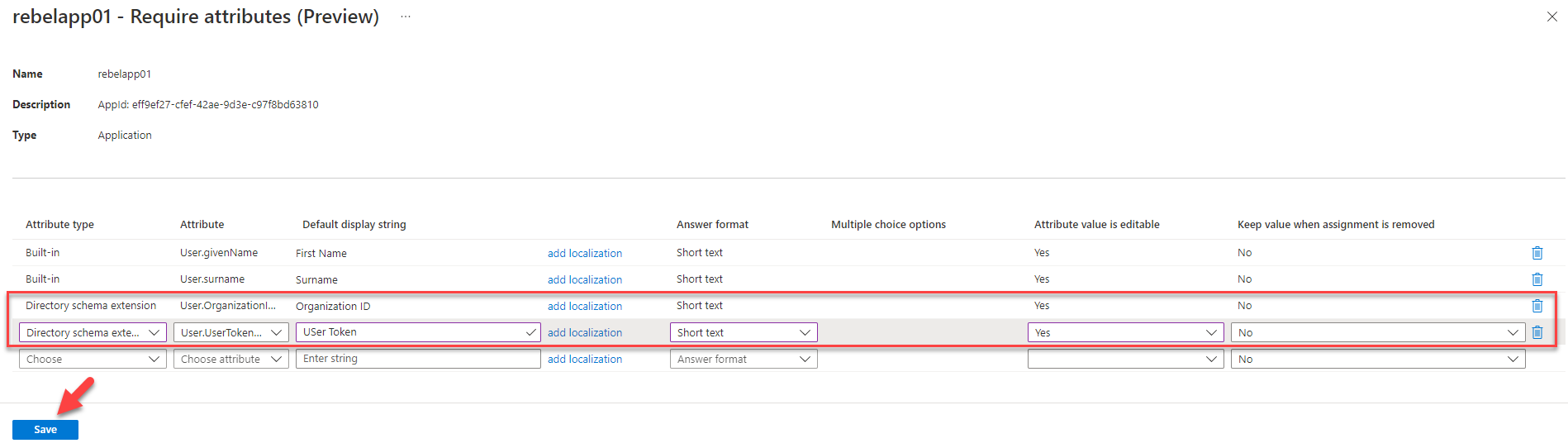1568x448 pixels.
Task: Click add localization for USer Token
Action: pyautogui.click(x=585, y=332)
